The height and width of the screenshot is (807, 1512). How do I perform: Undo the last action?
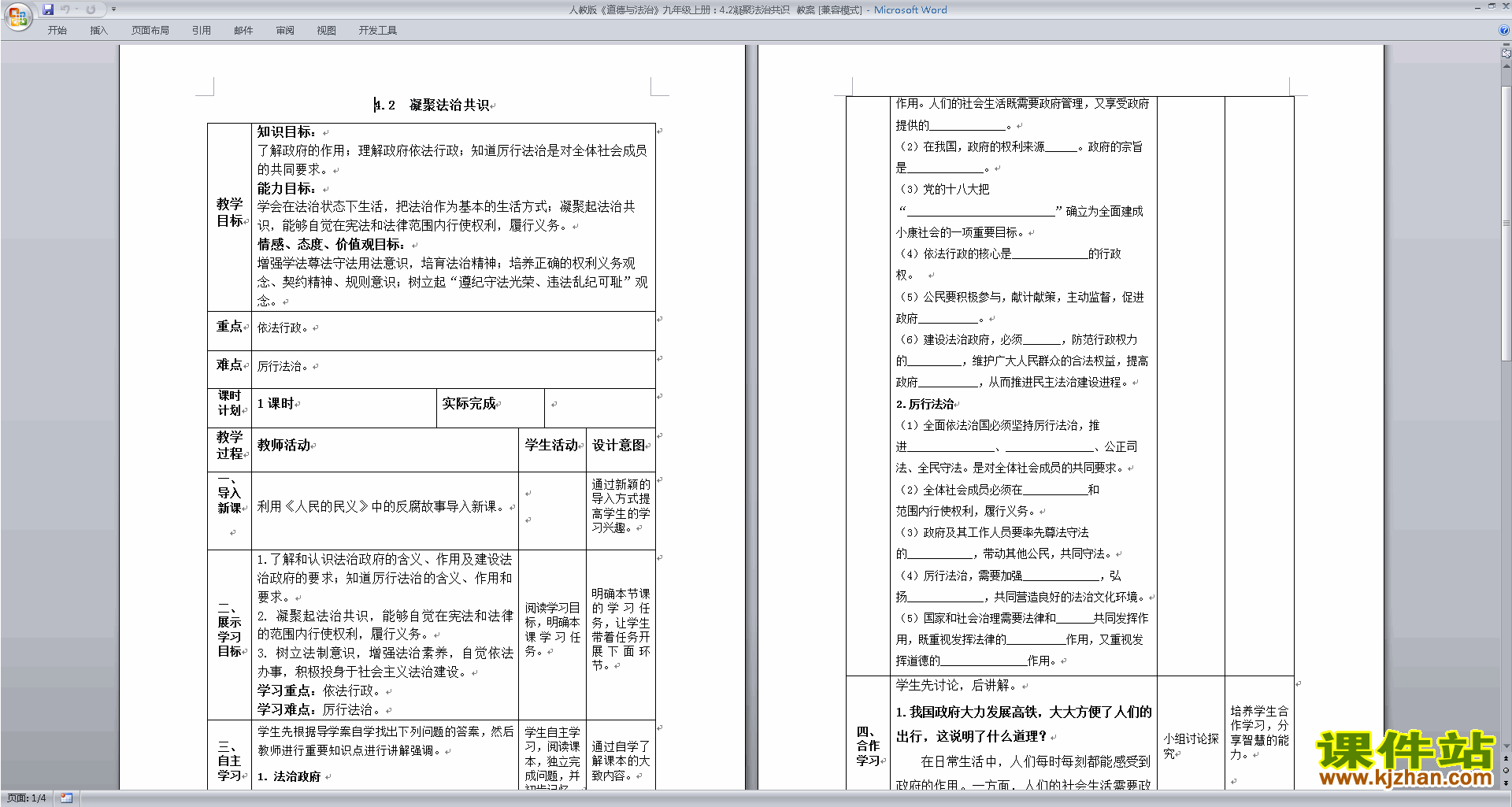(x=65, y=9)
